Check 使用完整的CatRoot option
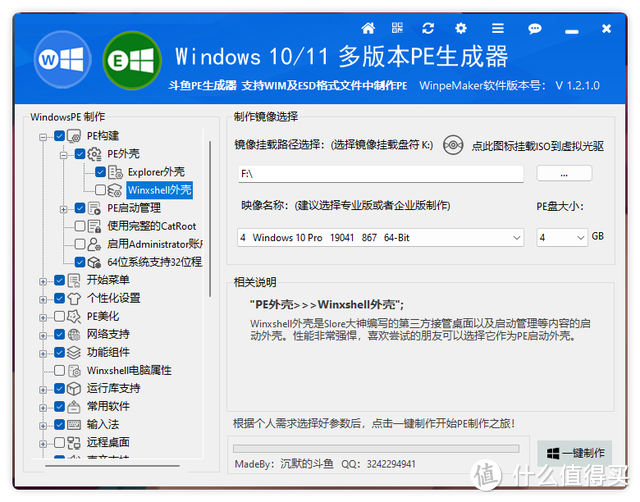This screenshot has height=502, width=640. coord(80,226)
